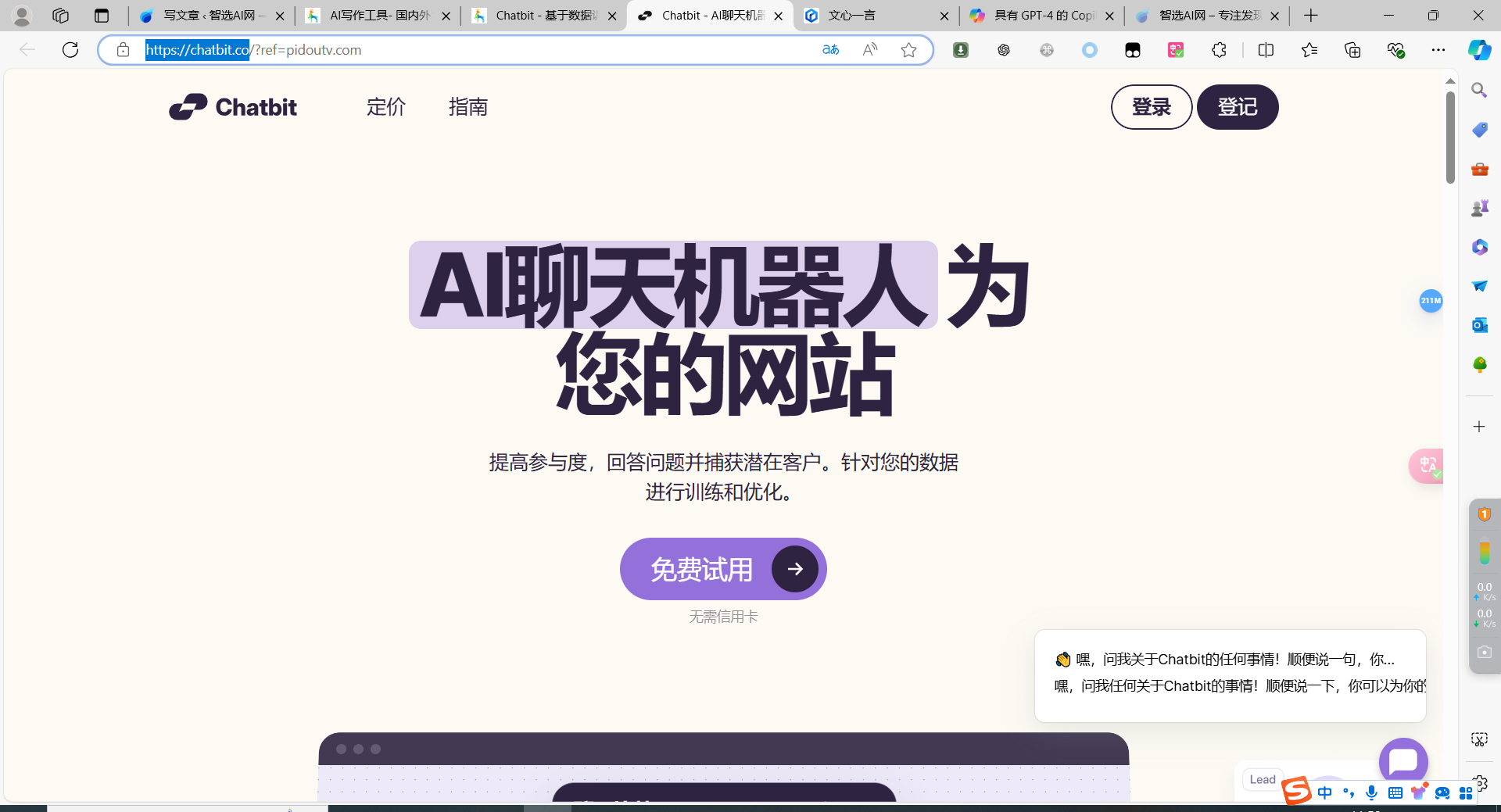This screenshot has width=1501, height=812.
Task: Open Copilot from the top-right corner
Action: click(1480, 49)
